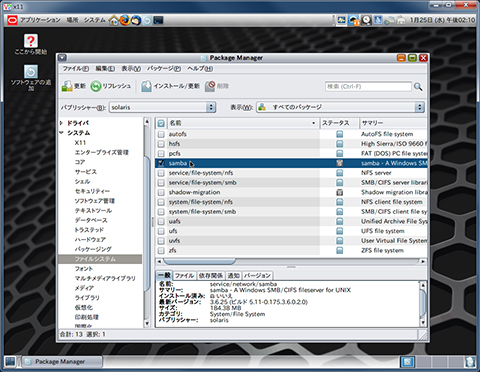Collapse the システム tree category
The width and height of the screenshot is (480, 372).
(x=61, y=133)
